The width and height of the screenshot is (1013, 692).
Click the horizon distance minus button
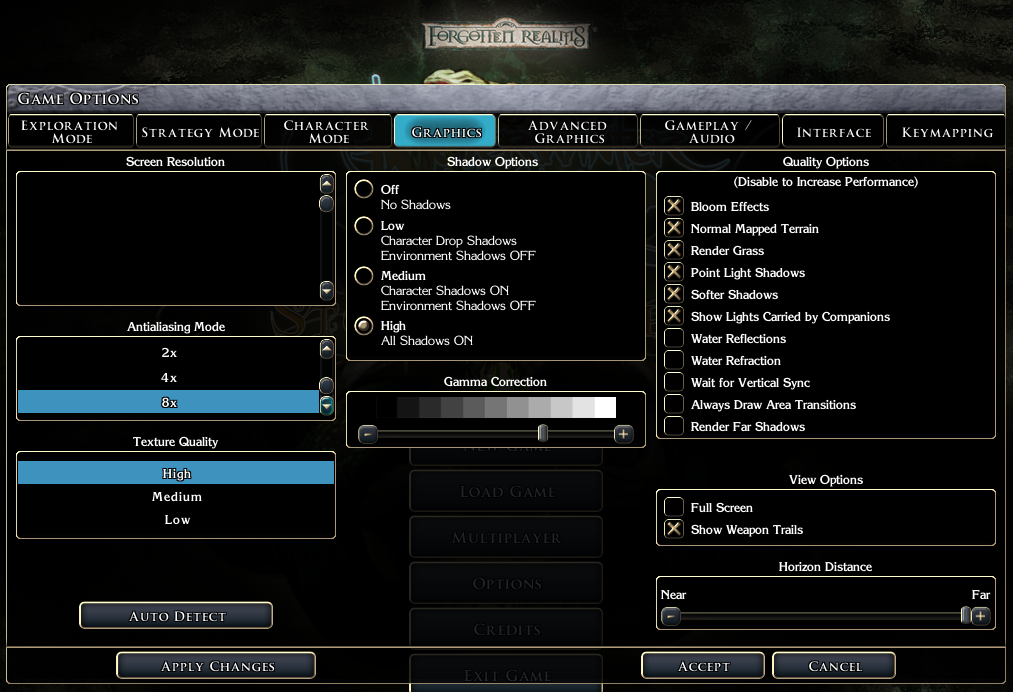tap(671, 616)
